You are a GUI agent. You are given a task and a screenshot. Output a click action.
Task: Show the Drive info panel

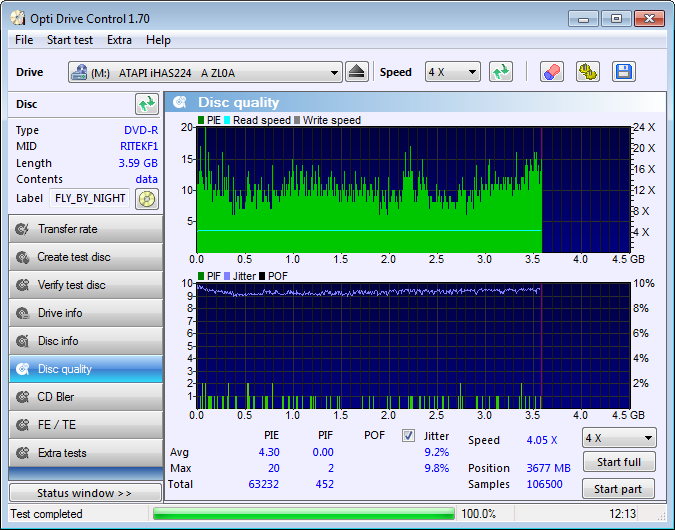pos(86,313)
